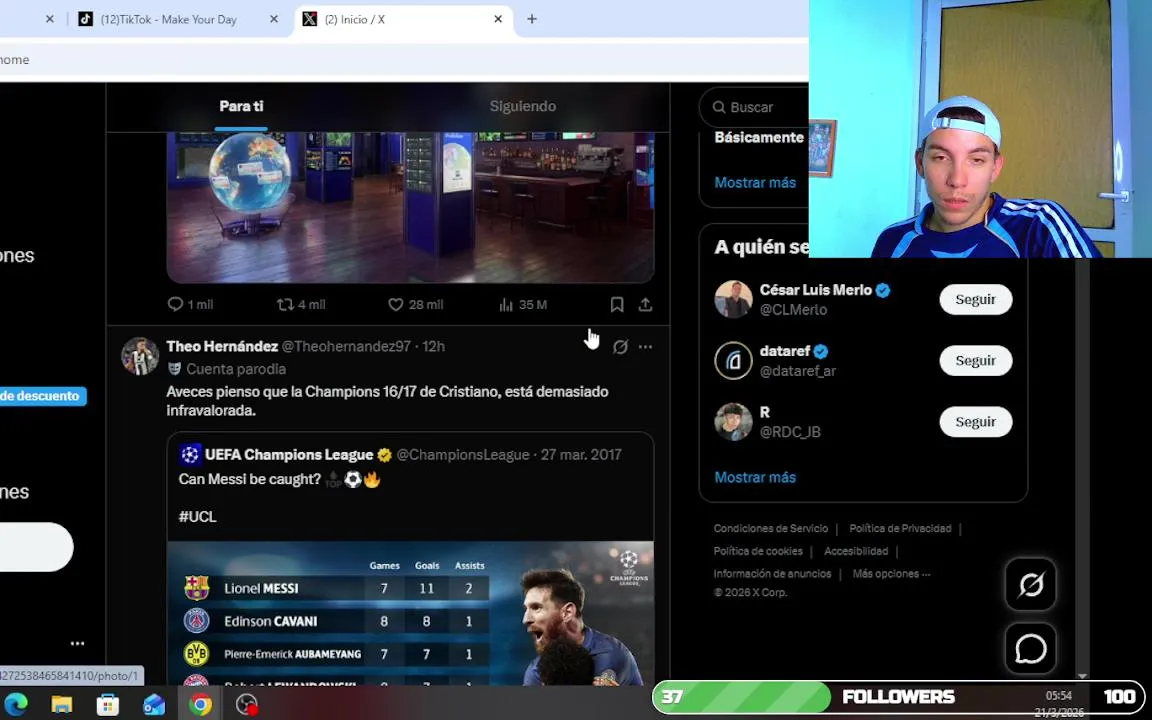Open Información de anuncios link
The height and width of the screenshot is (720, 1152).
[x=772, y=574]
